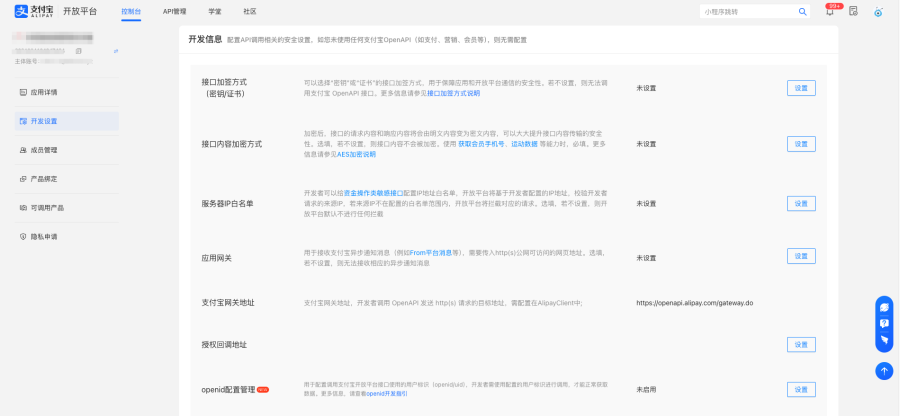
Task: Switch to the 控制台 tab
Action: point(131,11)
